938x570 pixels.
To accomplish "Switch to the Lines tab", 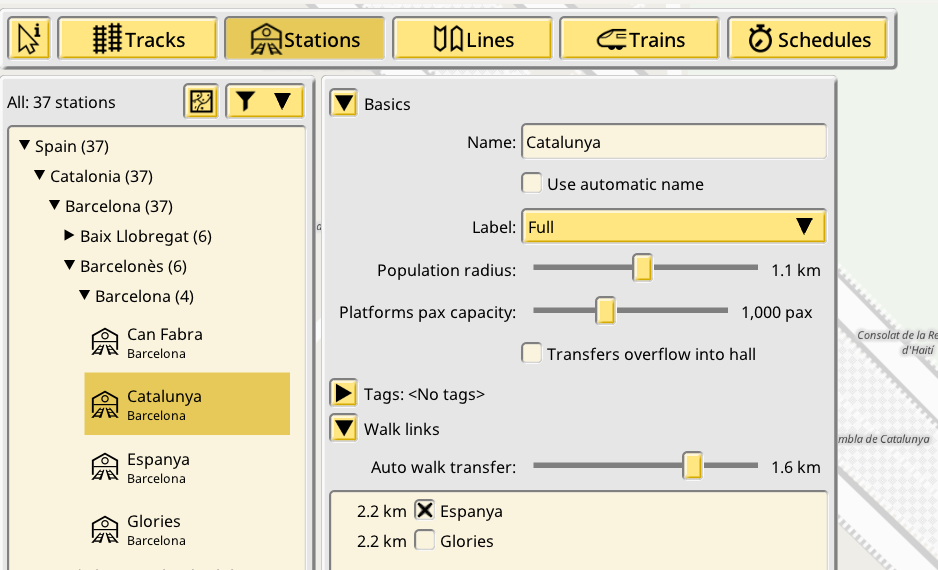I will coord(473,39).
